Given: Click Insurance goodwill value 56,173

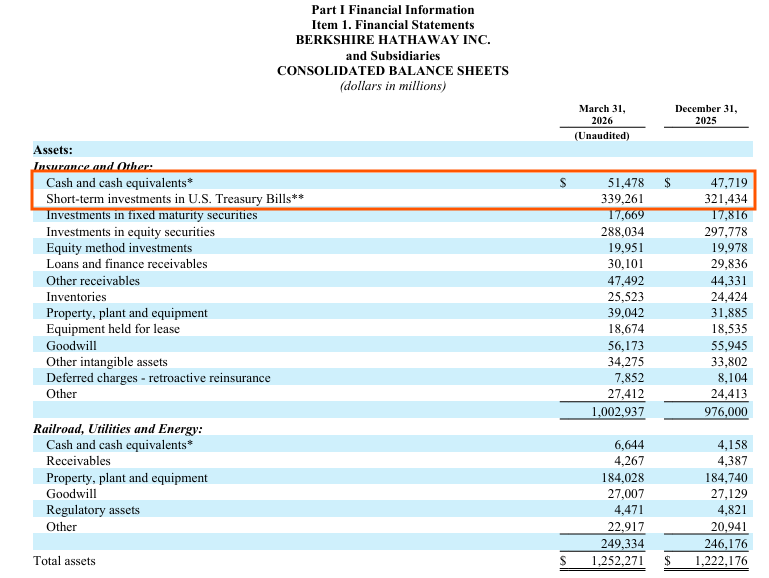Looking at the screenshot, I should click(x=626, y=346).
